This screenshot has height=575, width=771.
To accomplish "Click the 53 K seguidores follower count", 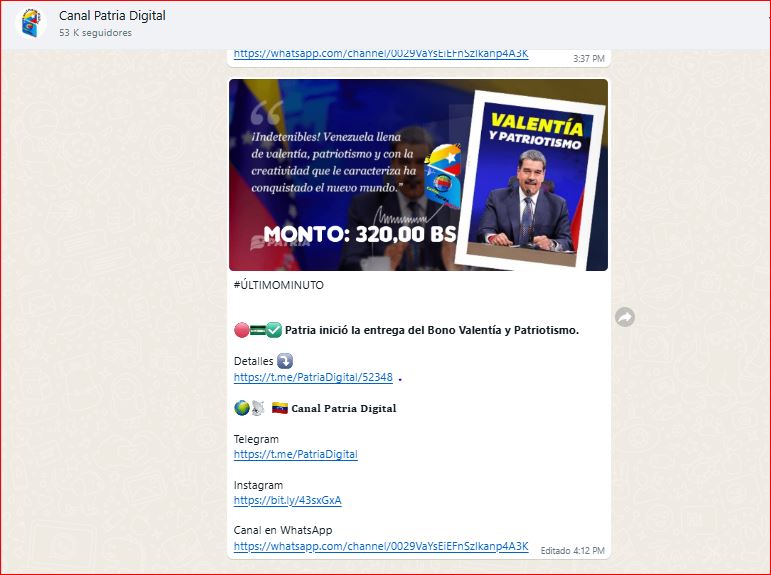I will click(95, 33).
